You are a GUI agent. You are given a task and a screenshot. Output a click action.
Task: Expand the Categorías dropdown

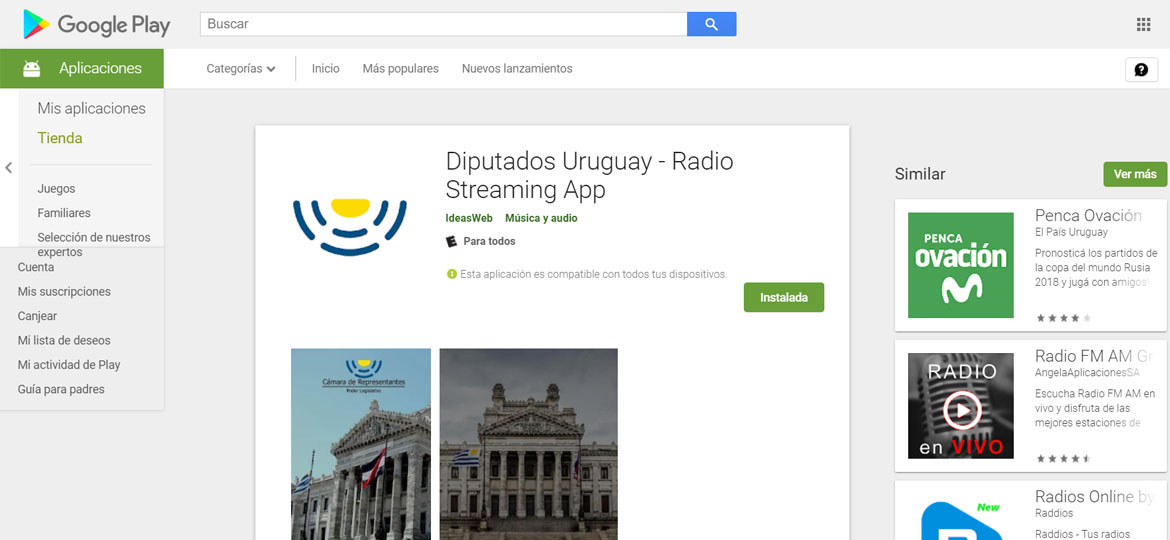click(x=241, y=69)
